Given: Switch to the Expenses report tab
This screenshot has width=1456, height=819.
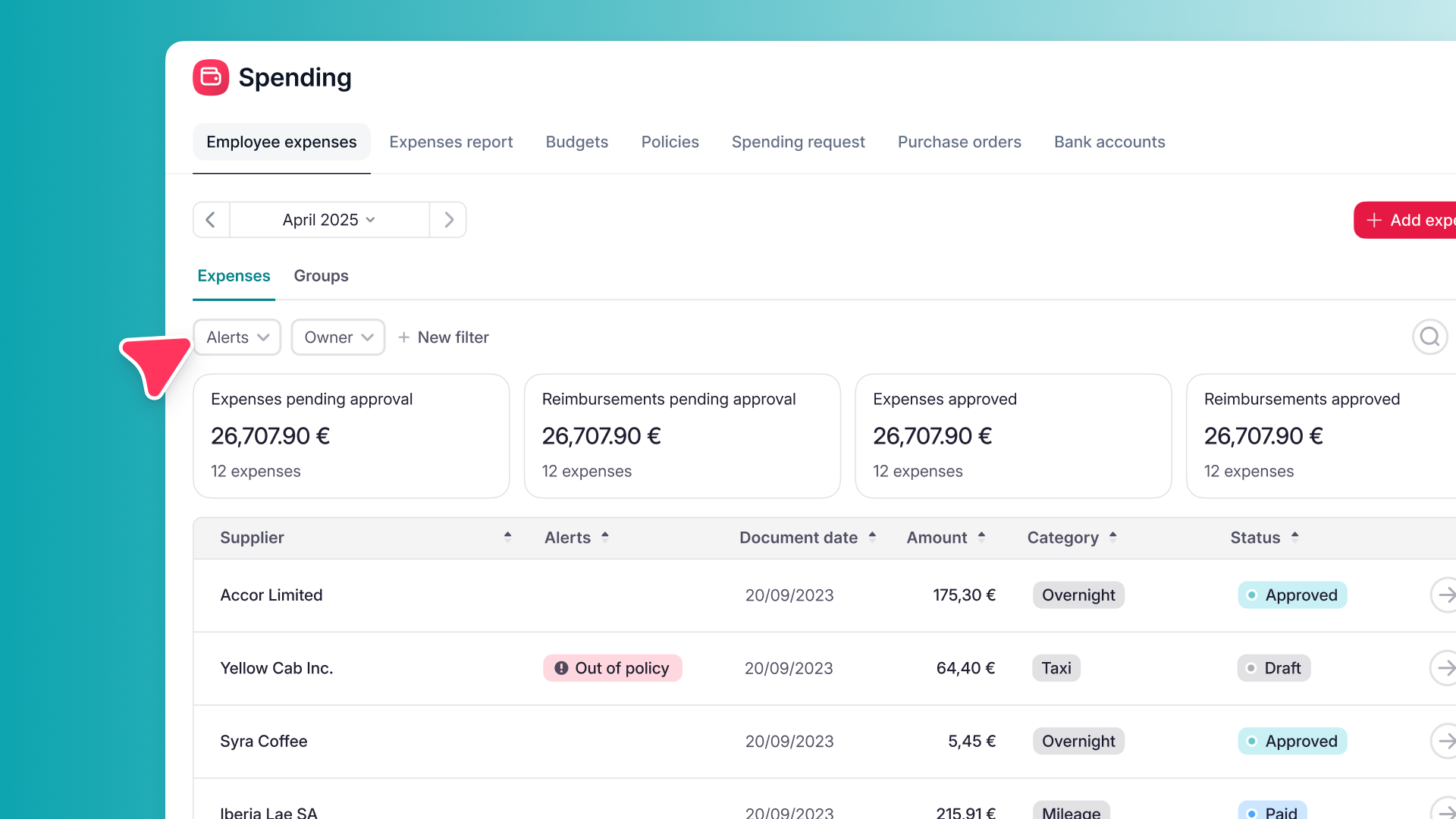Looking at the screenshot, I should tap(451, 142).
